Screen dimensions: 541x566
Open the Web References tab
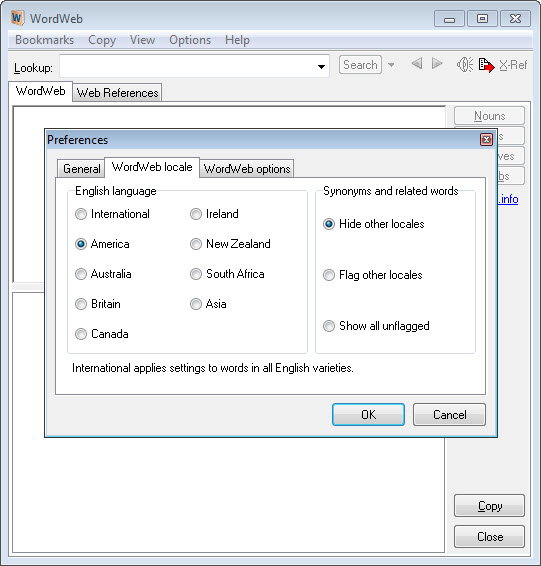tap(117, 93)
